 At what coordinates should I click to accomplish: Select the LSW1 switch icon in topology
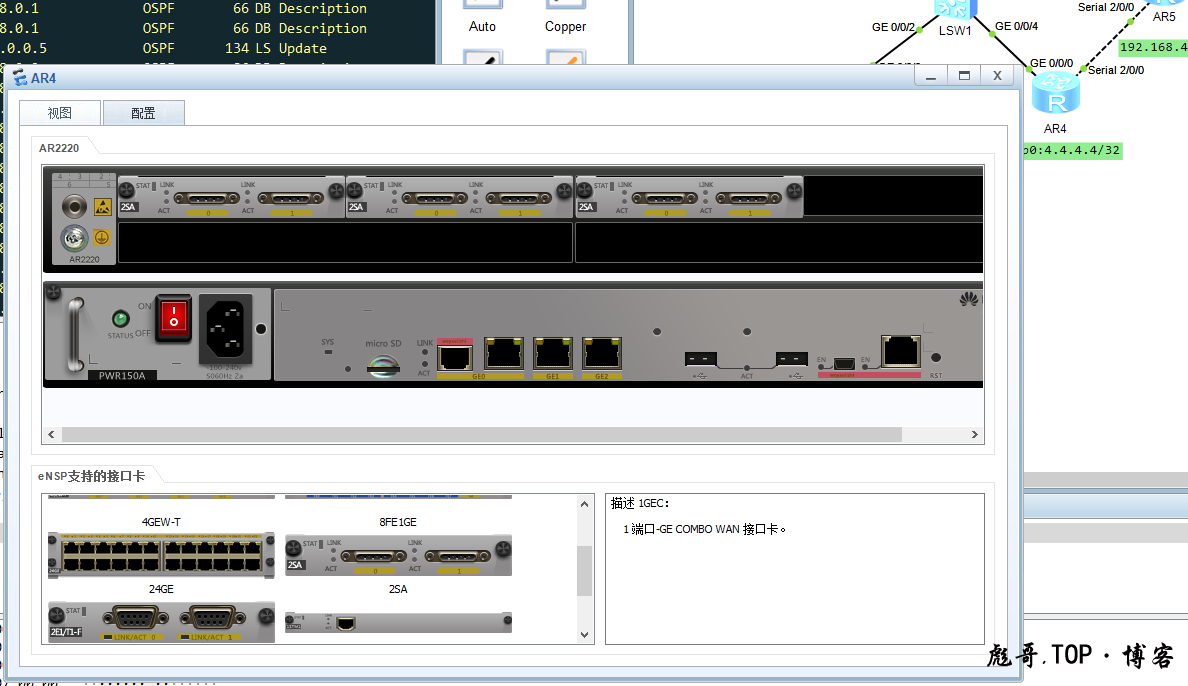[954, 8]
